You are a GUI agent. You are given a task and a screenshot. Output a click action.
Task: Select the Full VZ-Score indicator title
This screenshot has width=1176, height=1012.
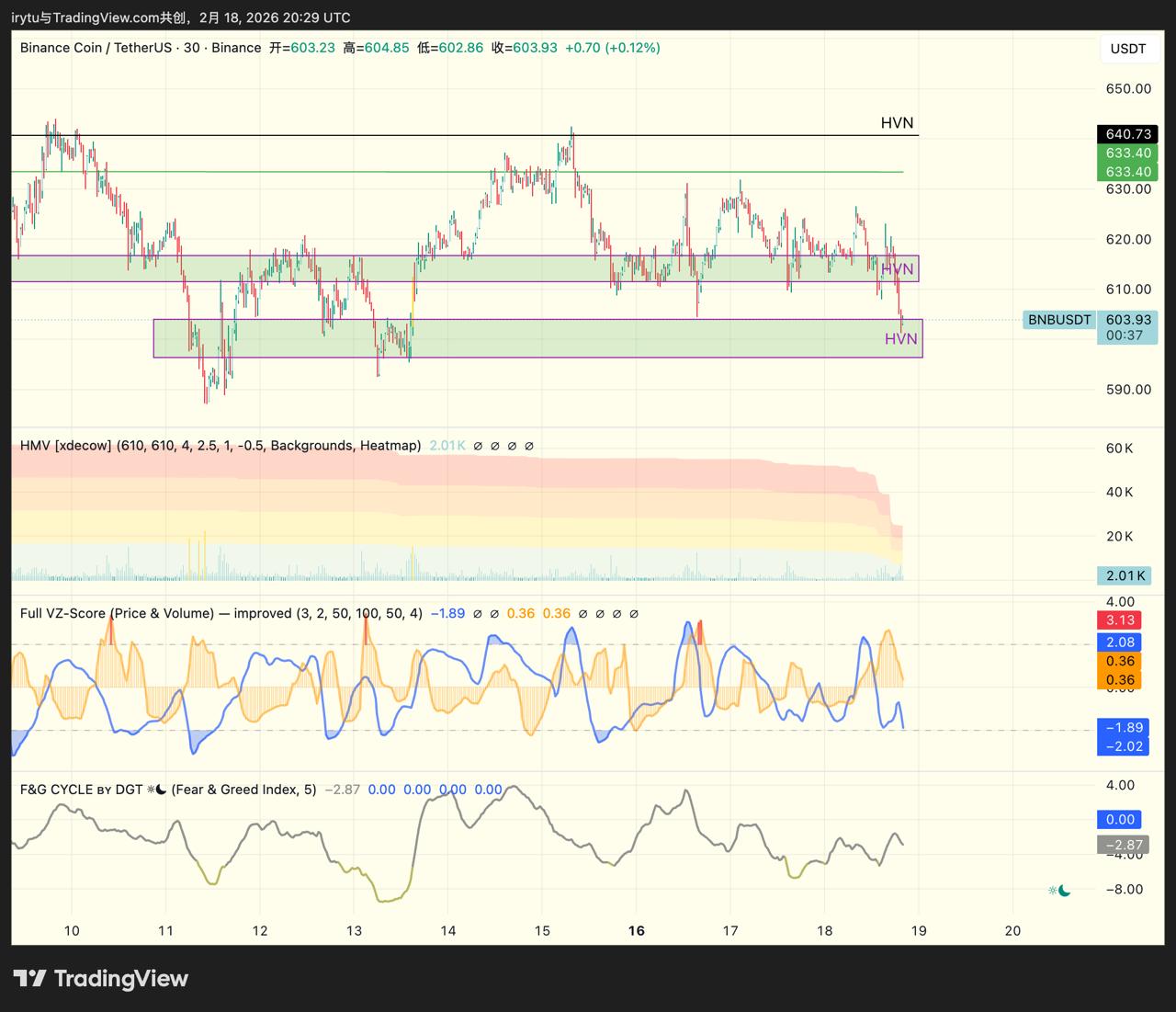(220, 613)
